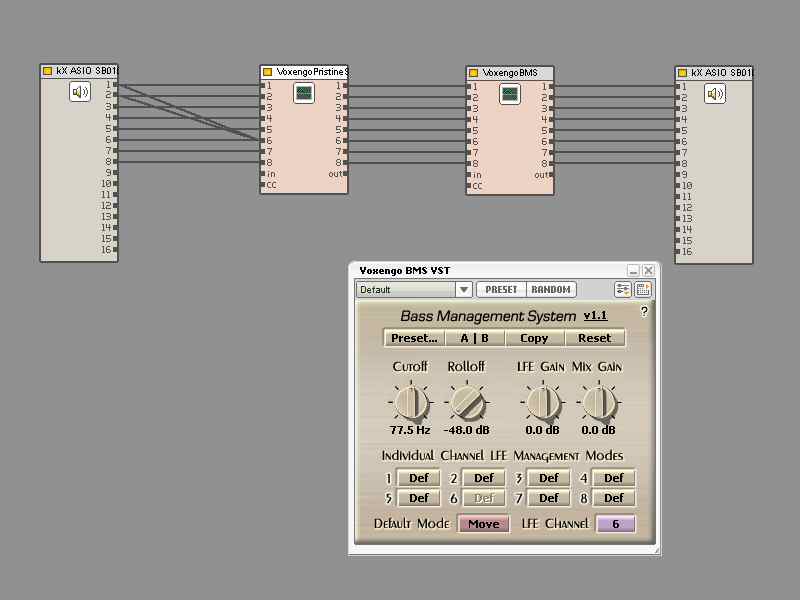This screenshot has height=600, width=800.
Task: Click channel 2 Def mode button
Action: pos(484,478)
